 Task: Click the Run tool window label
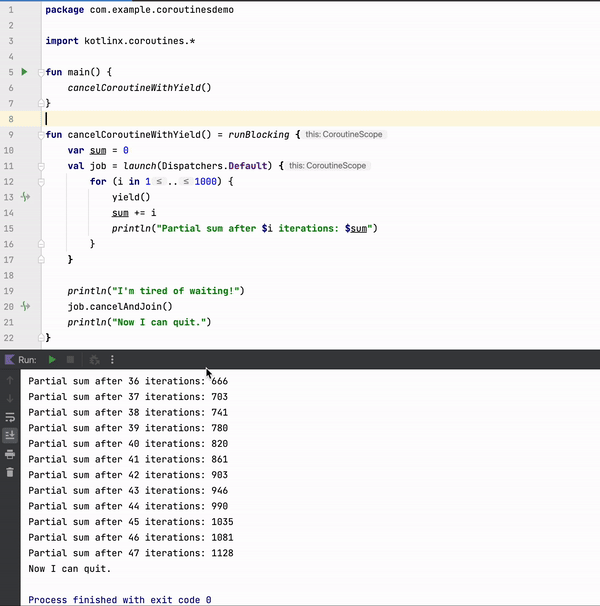[x=27, y=359]
